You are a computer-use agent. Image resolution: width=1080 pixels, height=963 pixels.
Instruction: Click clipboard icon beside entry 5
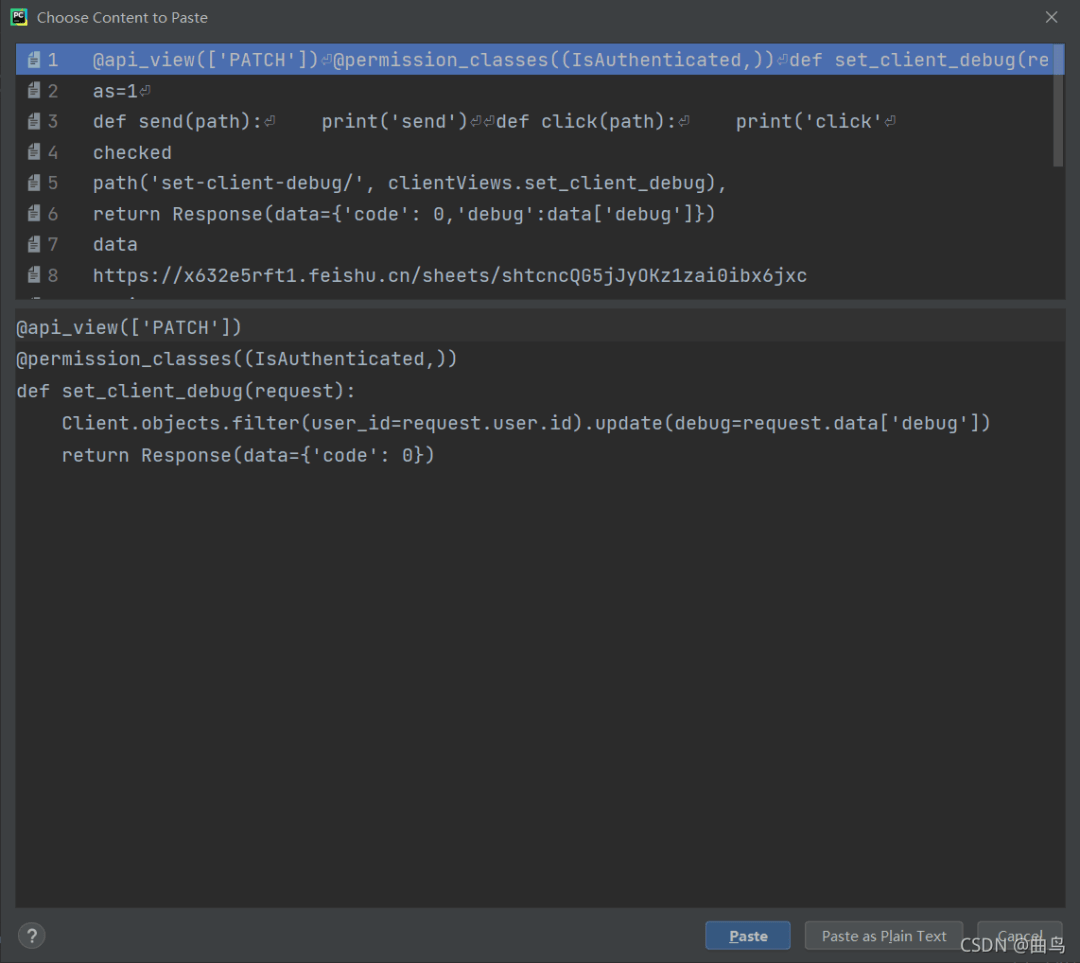click(34, 183)
